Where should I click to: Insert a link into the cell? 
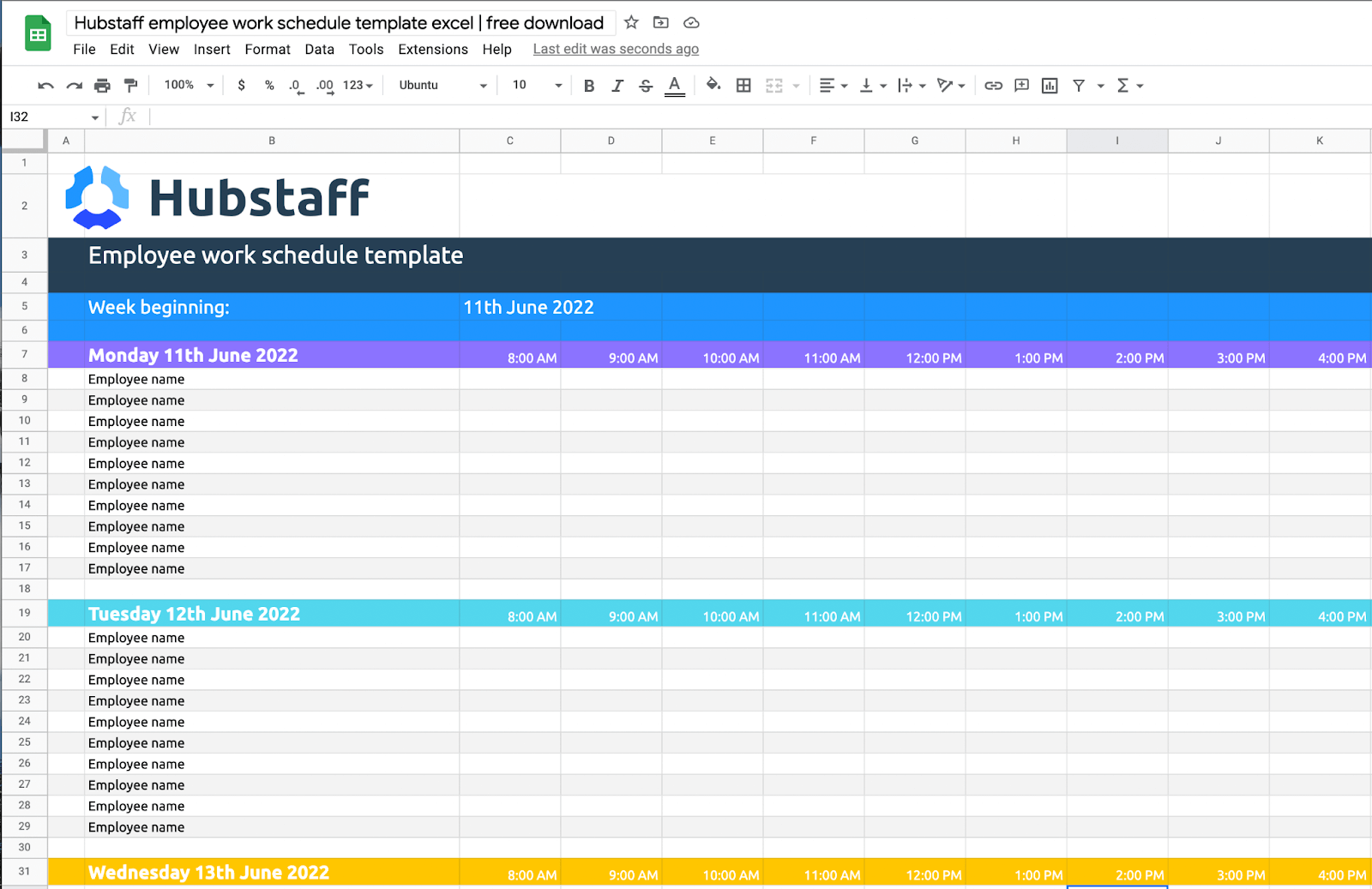coord(992,85)
